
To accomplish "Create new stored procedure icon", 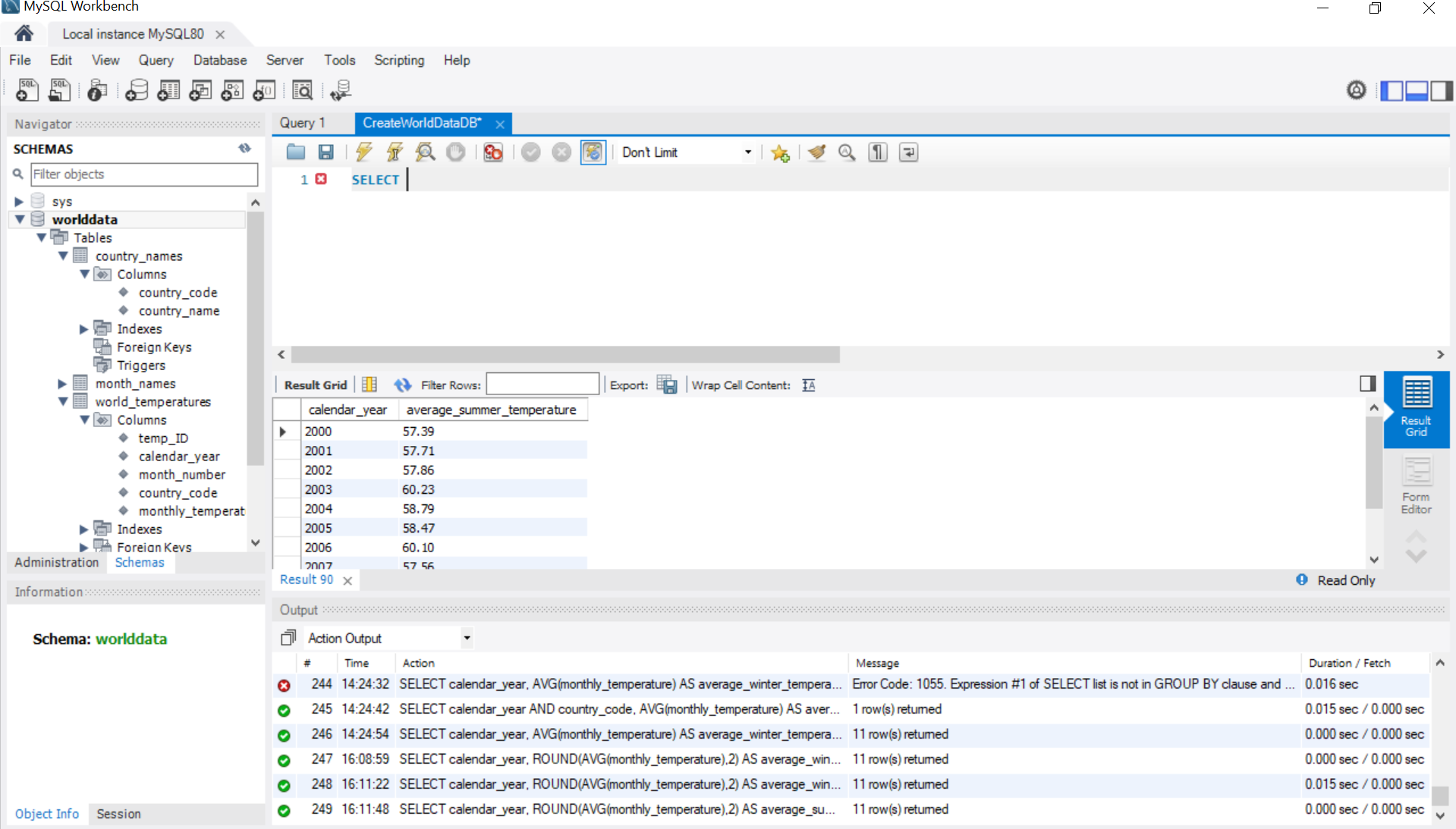I will (232, 90).
